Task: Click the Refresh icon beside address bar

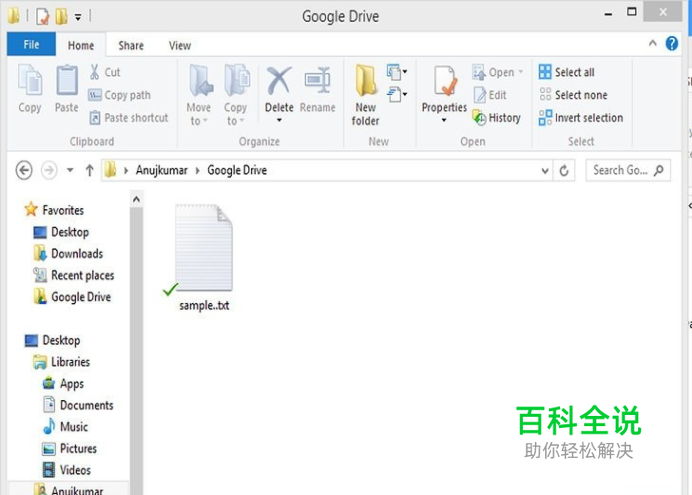Action: click(x=564, y=170)
